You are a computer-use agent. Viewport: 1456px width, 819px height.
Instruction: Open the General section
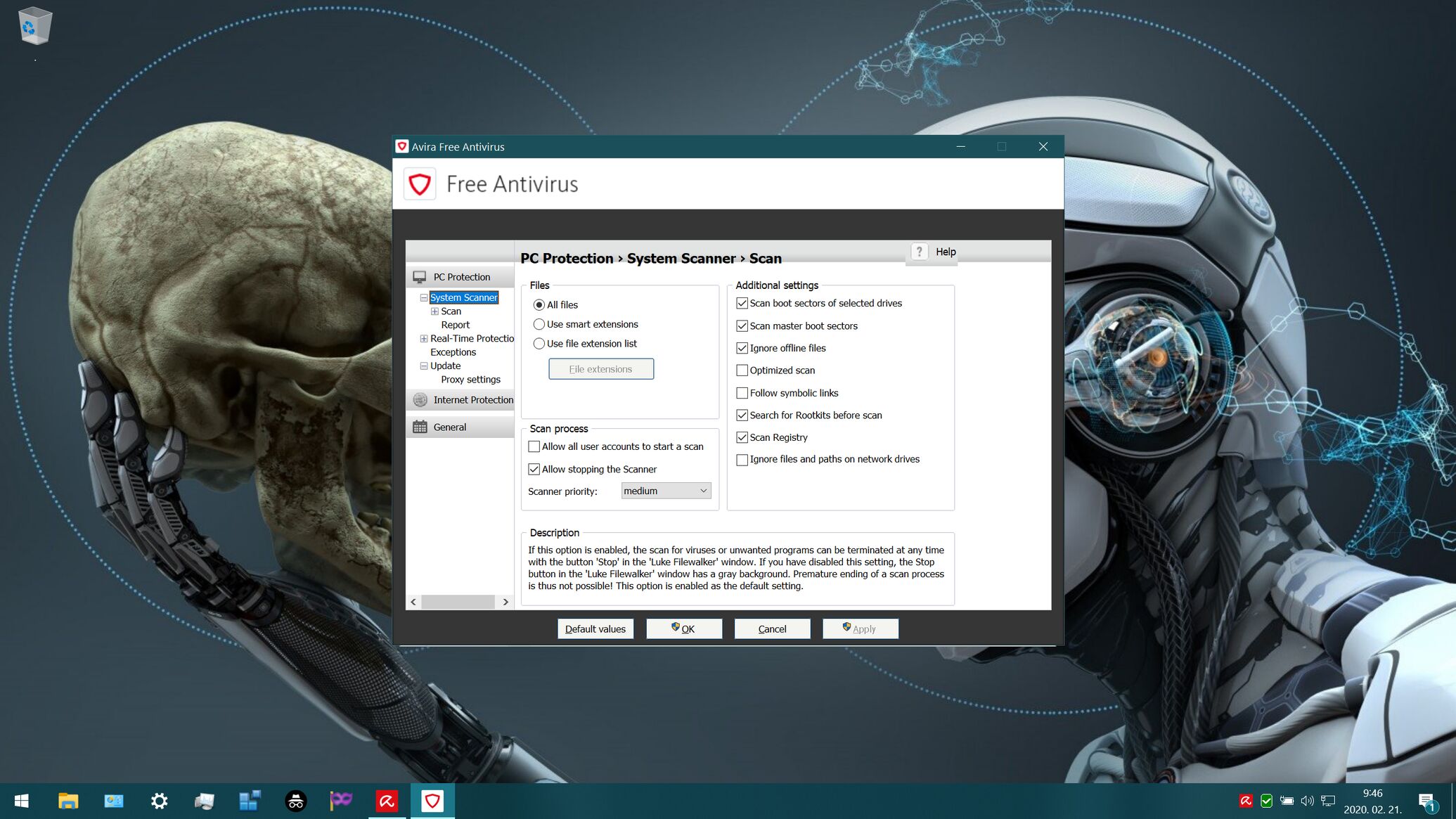pyautogui.click(x=460, y=427)
